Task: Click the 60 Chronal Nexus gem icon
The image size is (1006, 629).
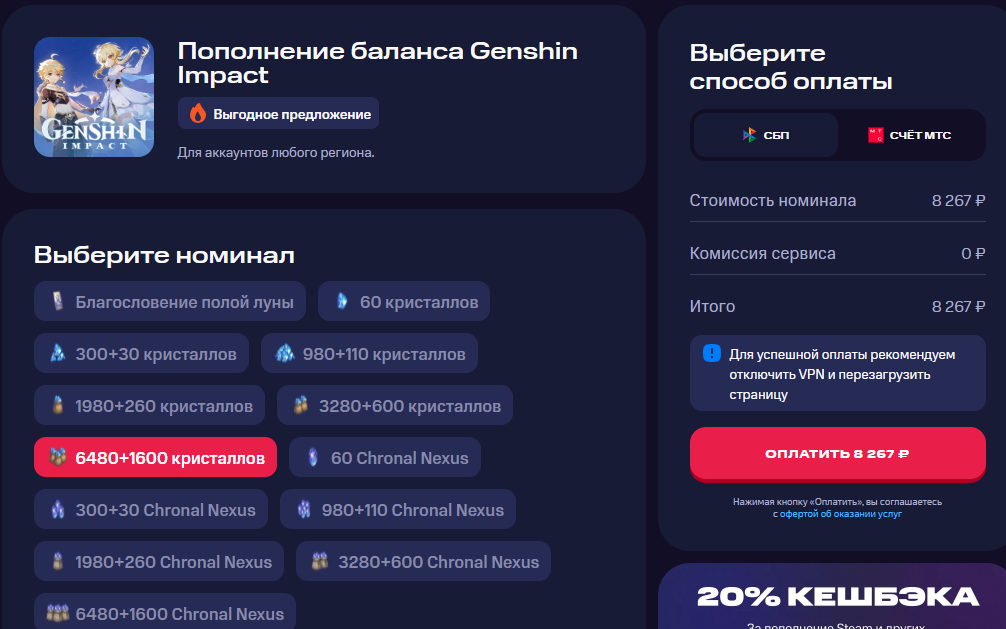Action: (312, 457)
